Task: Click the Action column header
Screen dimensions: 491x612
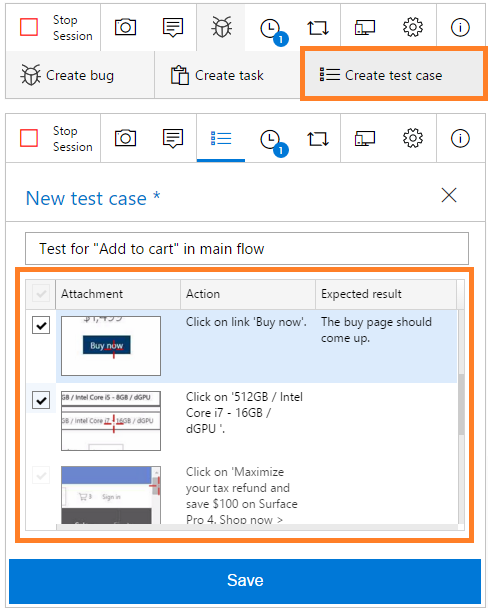Action: (x=248, y=294)
